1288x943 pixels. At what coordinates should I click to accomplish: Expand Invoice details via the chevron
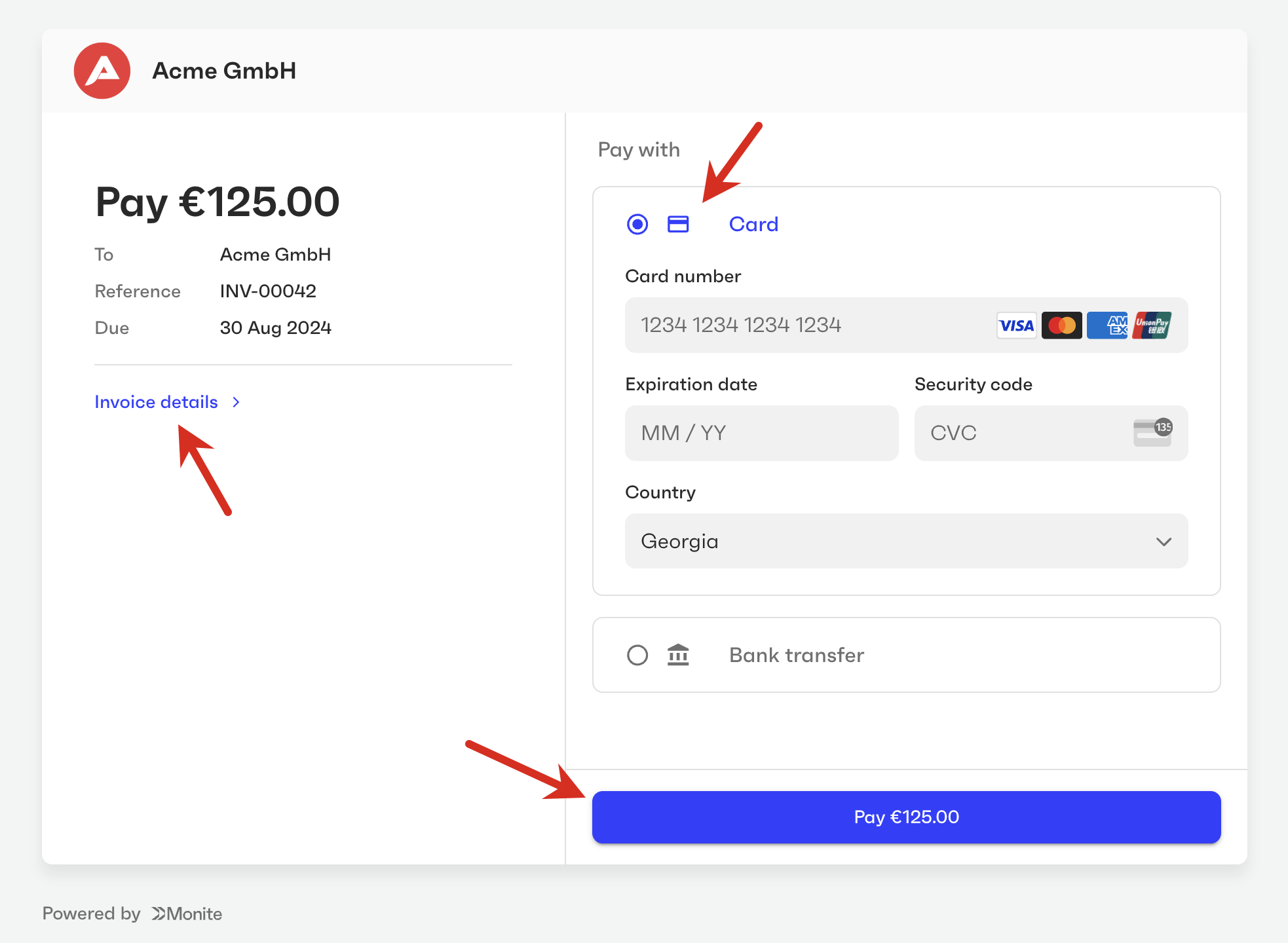[x=237, y=402]
